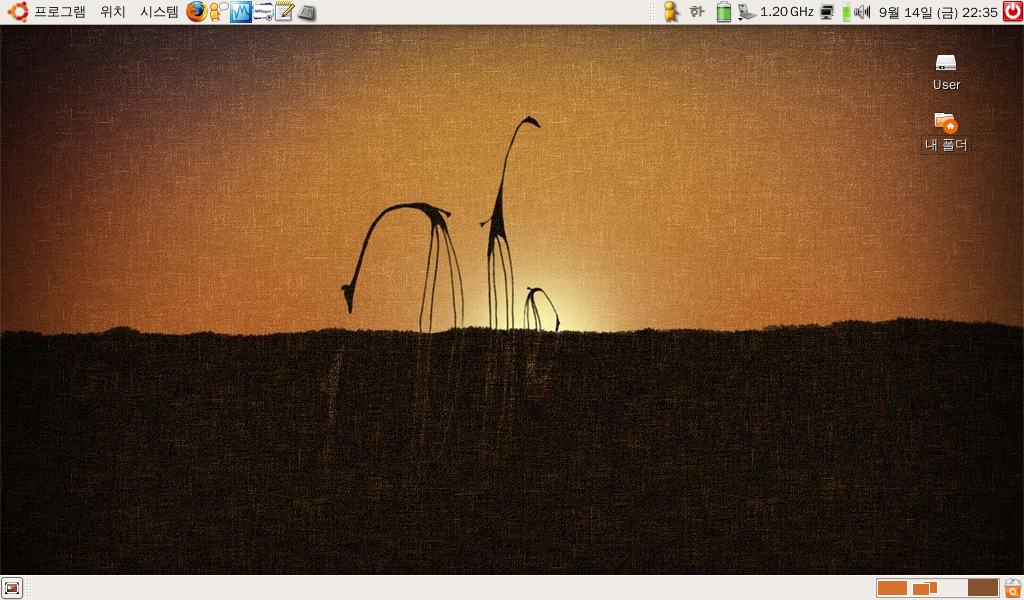Image resolution: width=1024 pixels, height=600 pixels.
Task: Select the dark brown fourth workspace
Action: coord(983,588)
